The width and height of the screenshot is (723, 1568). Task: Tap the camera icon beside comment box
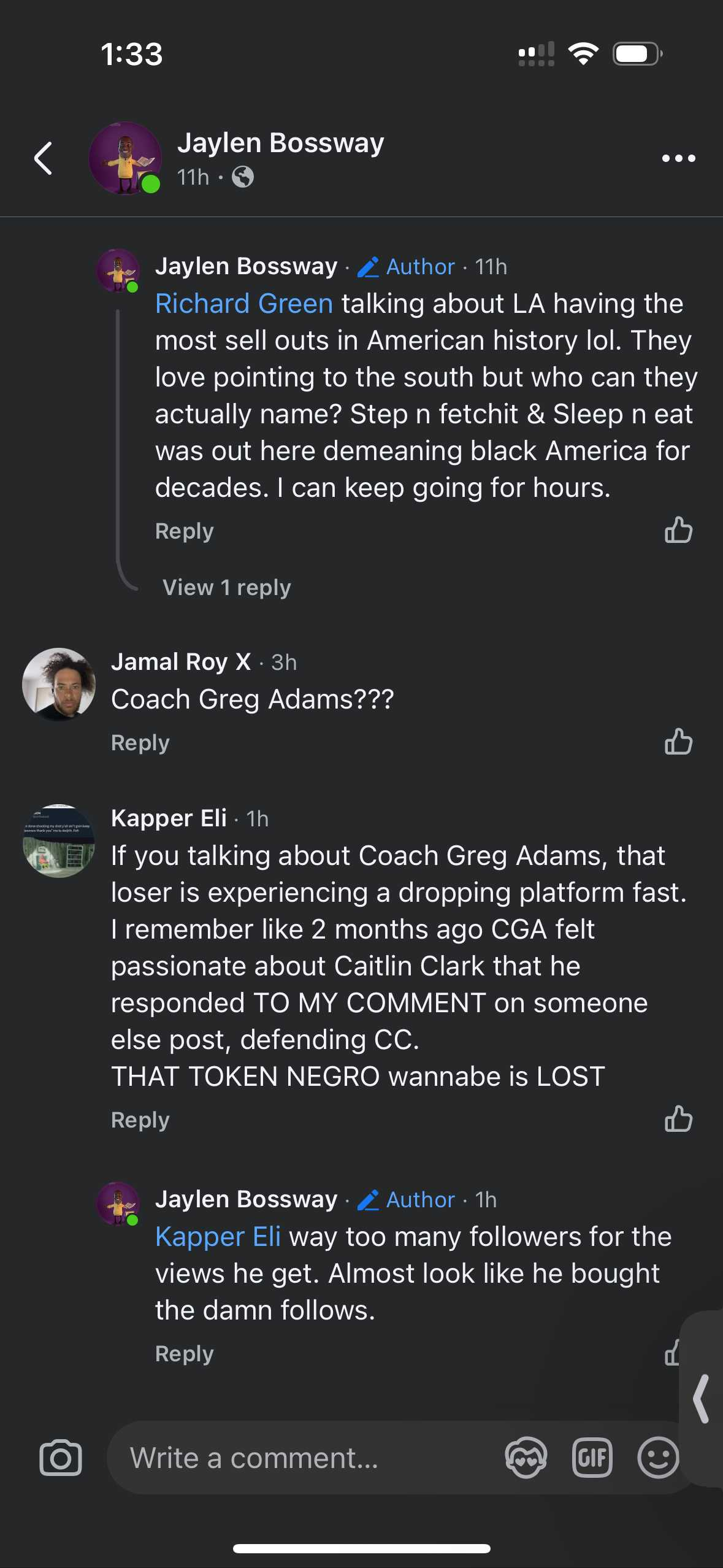[x=60, y=1457]
